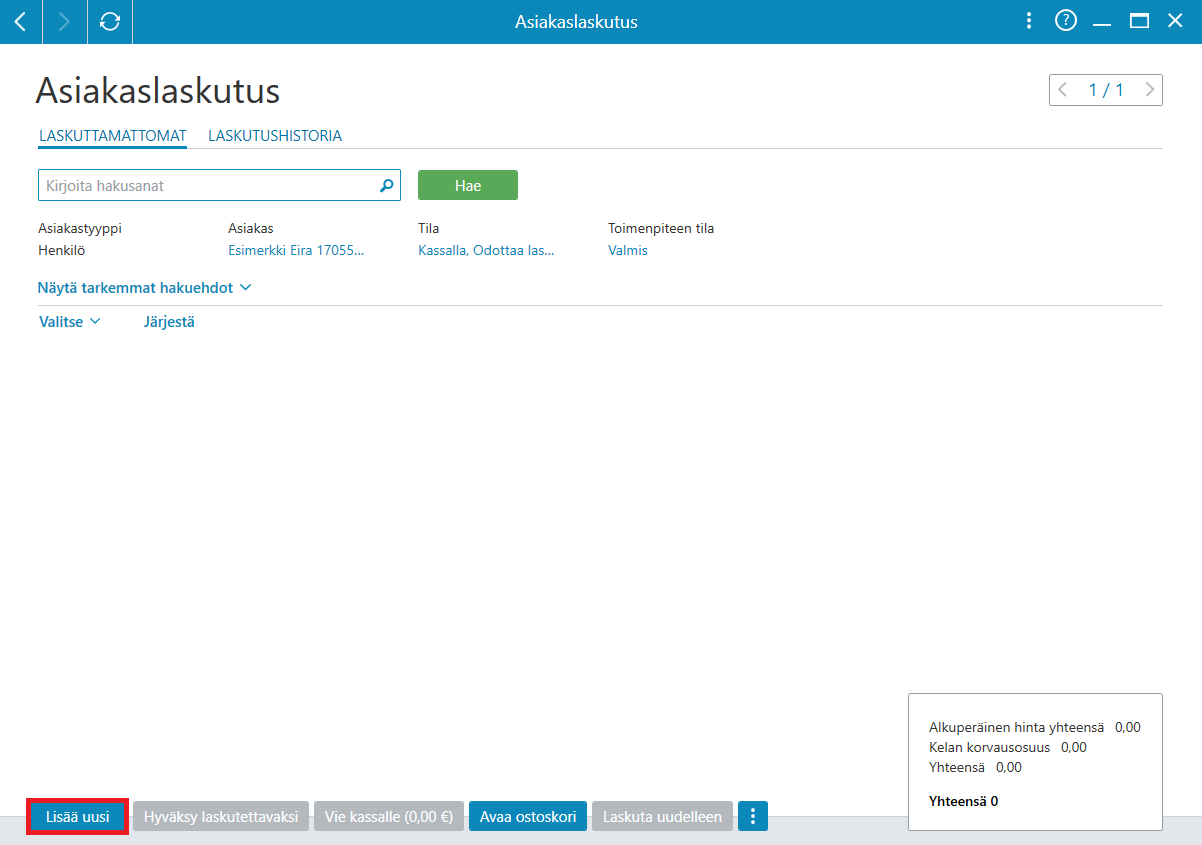Switch to the Laskutushistoria tab
This screenshot has height=845, width=1202.
click(275, 136)
